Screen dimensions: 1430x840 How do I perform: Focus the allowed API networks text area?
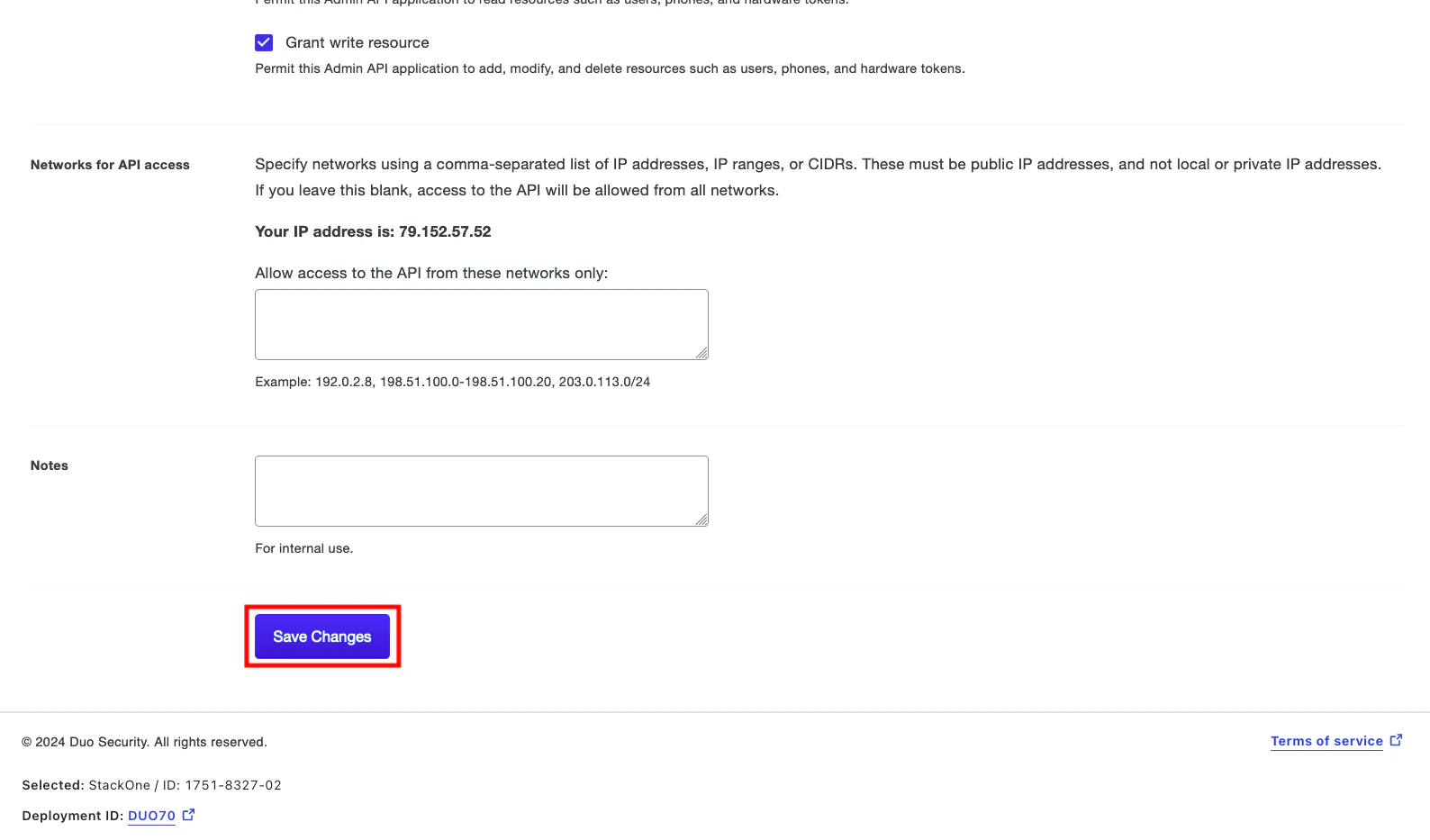482,324
